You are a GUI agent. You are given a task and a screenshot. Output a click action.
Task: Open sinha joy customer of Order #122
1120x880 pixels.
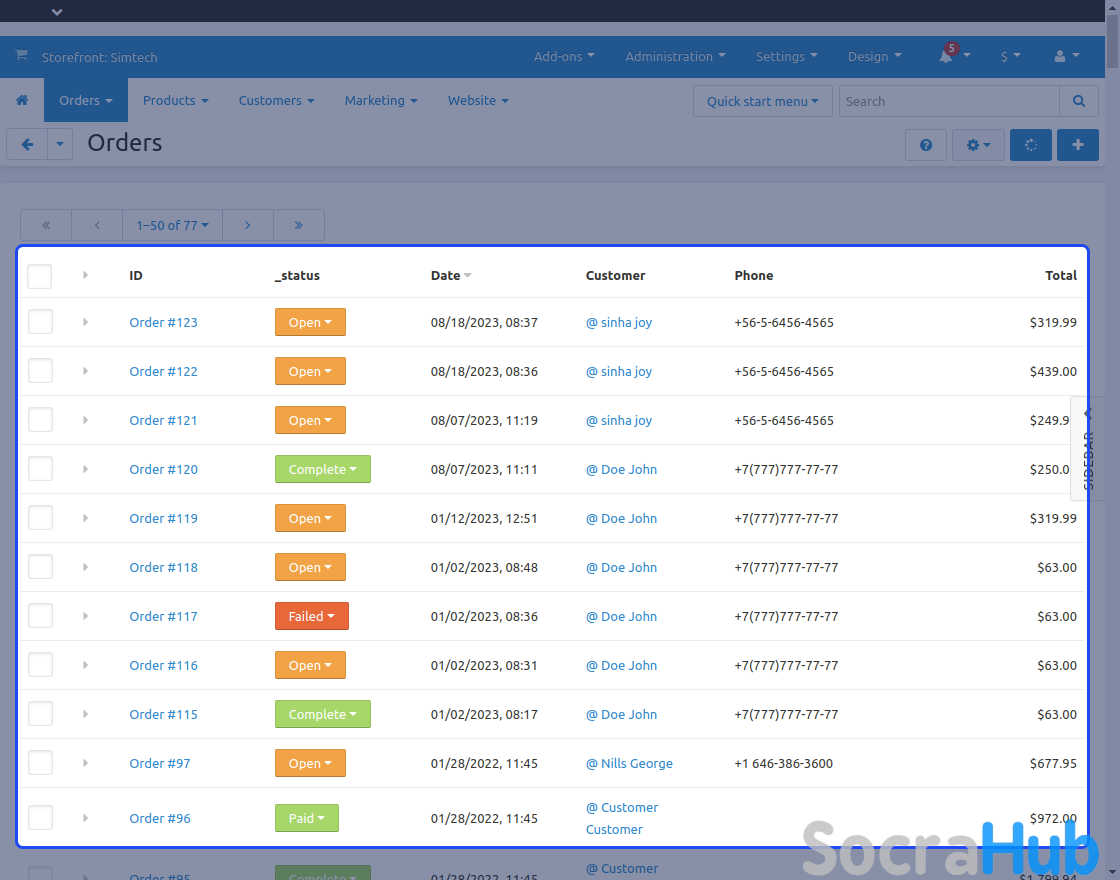[x=619, y=371]
